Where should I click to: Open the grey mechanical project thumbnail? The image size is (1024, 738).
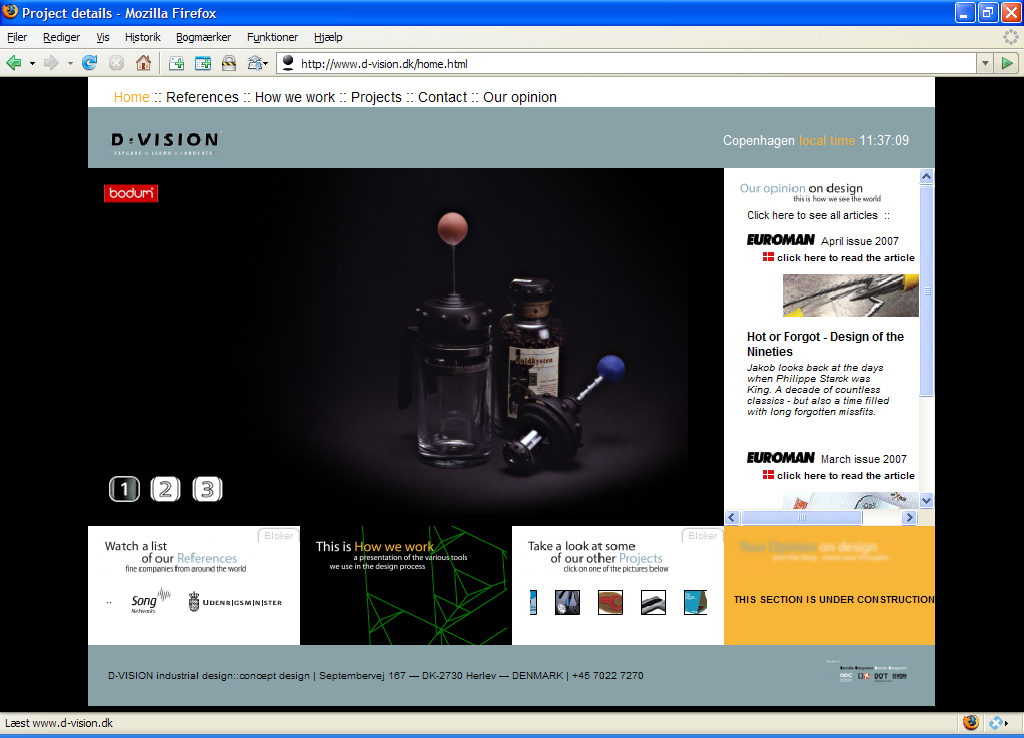568,602
